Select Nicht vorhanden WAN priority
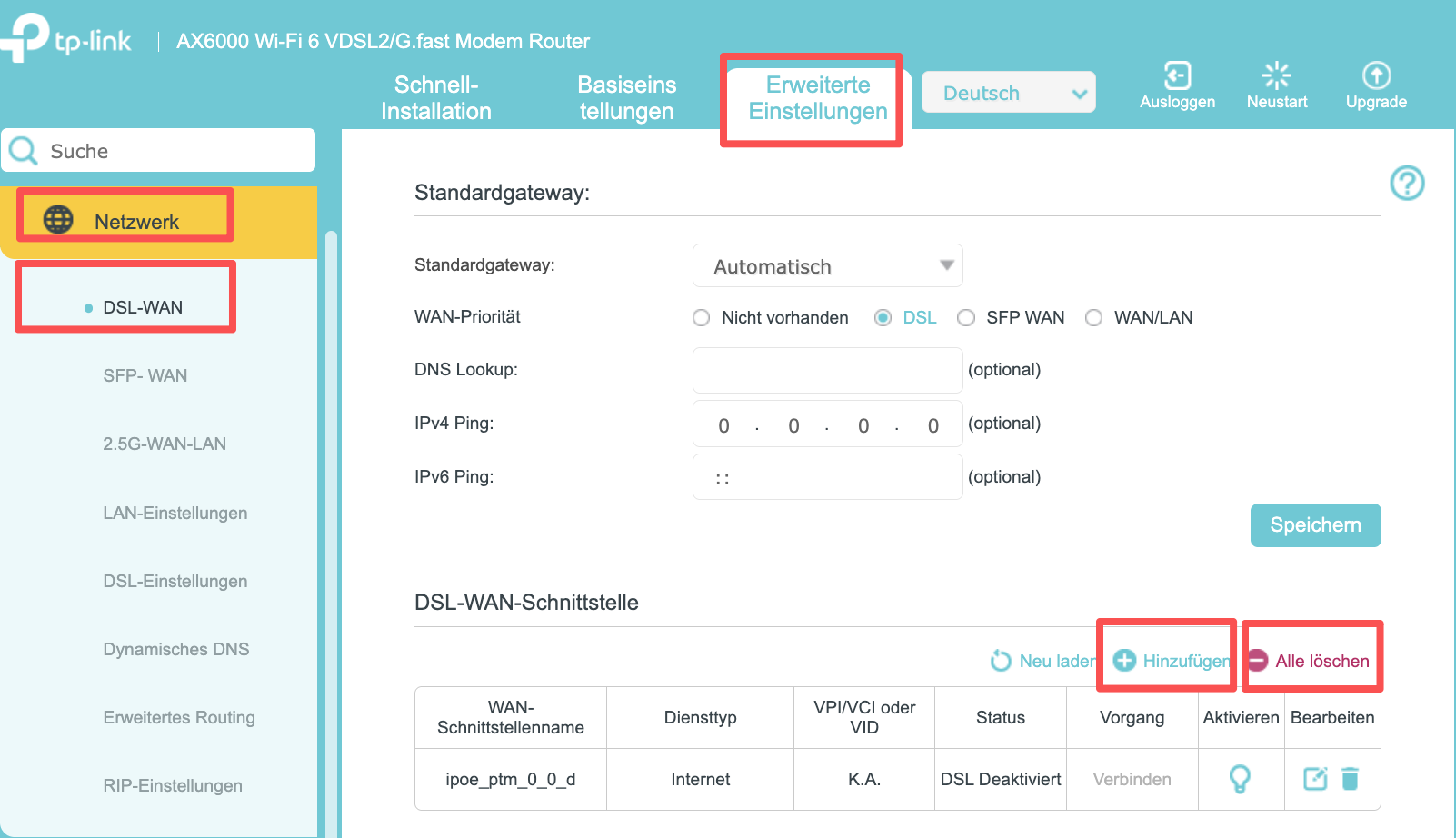This screenshot has height=838, width=1456. click(x=701, y=317)
